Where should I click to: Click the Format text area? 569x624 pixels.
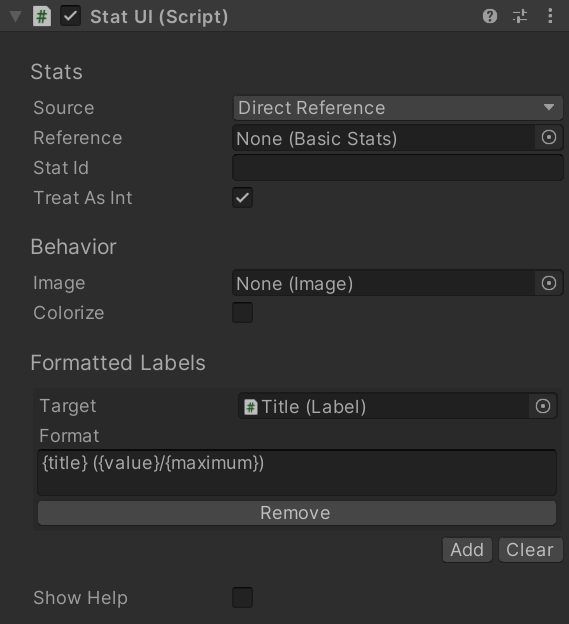click(297, 473)
